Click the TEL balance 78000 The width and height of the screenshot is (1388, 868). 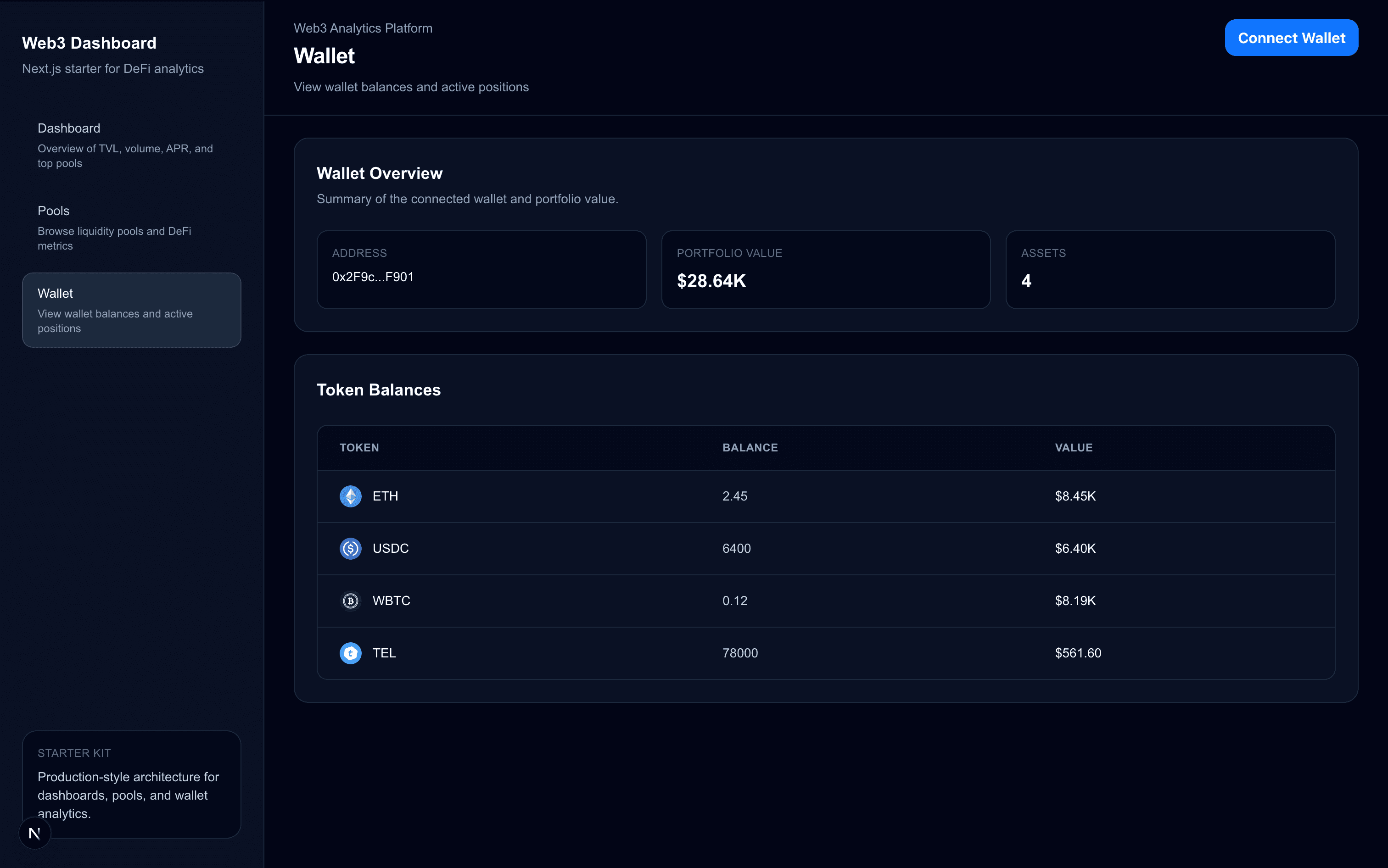pyautogui.click(x=739, y=653)
